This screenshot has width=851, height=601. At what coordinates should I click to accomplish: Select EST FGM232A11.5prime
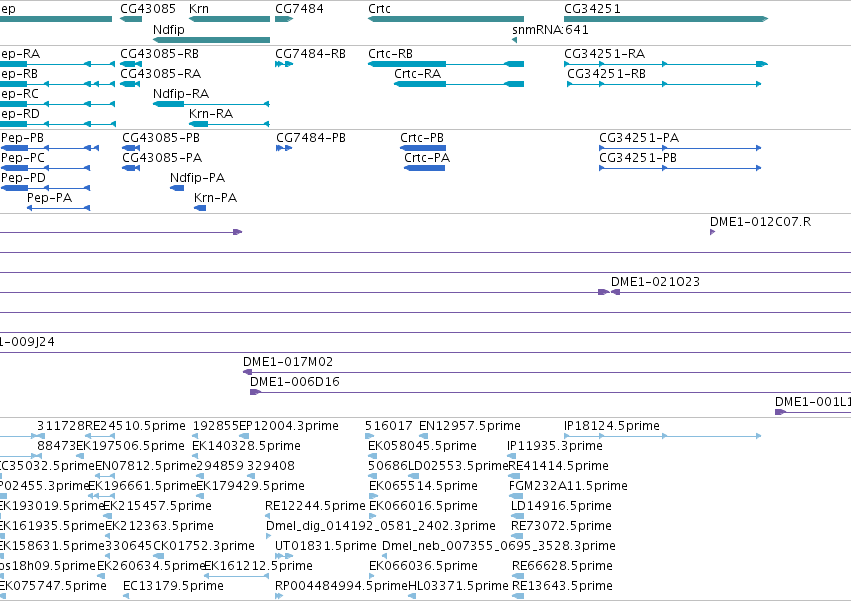(x=568, y=485)
